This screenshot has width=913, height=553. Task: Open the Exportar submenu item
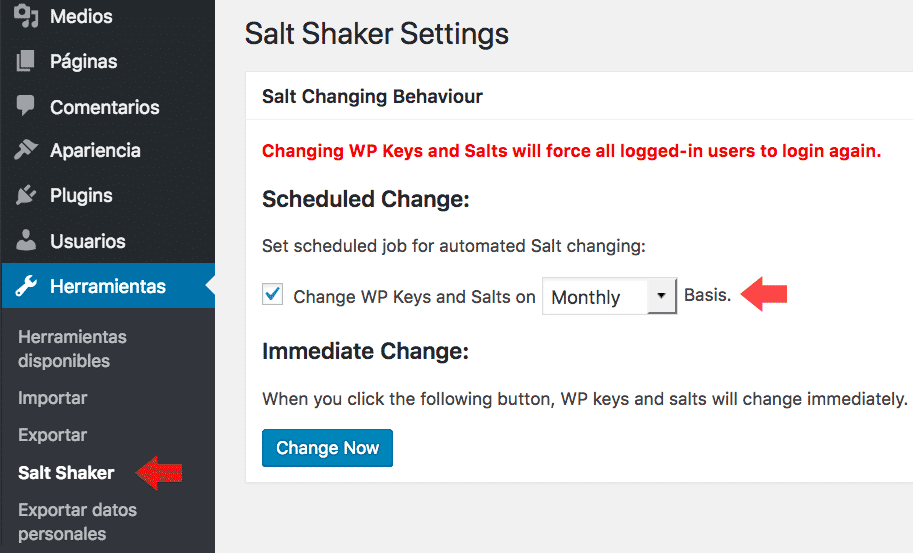click(x=53, y=435)
